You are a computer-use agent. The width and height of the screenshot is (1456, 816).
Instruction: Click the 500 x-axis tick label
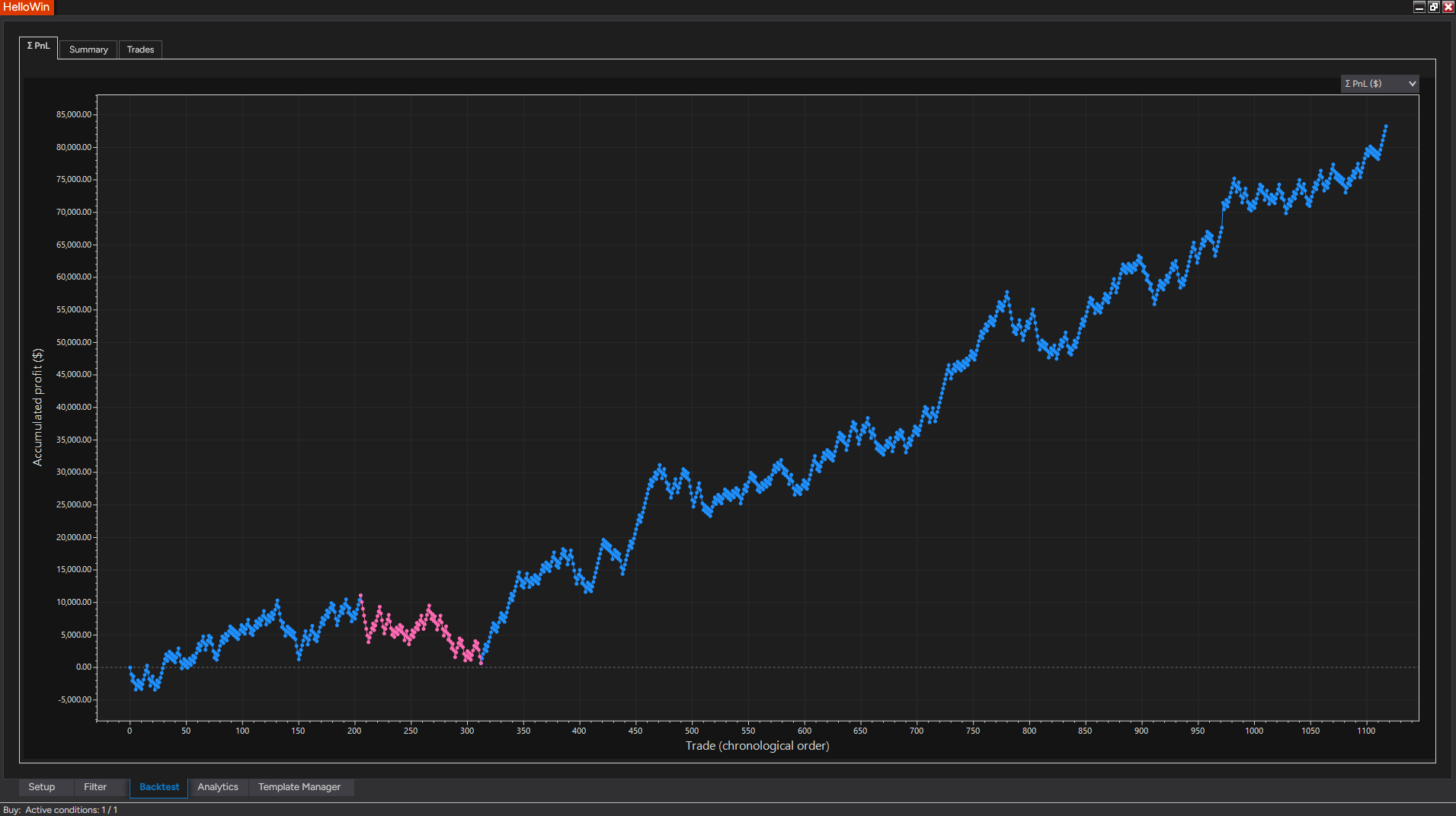(692, 731)
